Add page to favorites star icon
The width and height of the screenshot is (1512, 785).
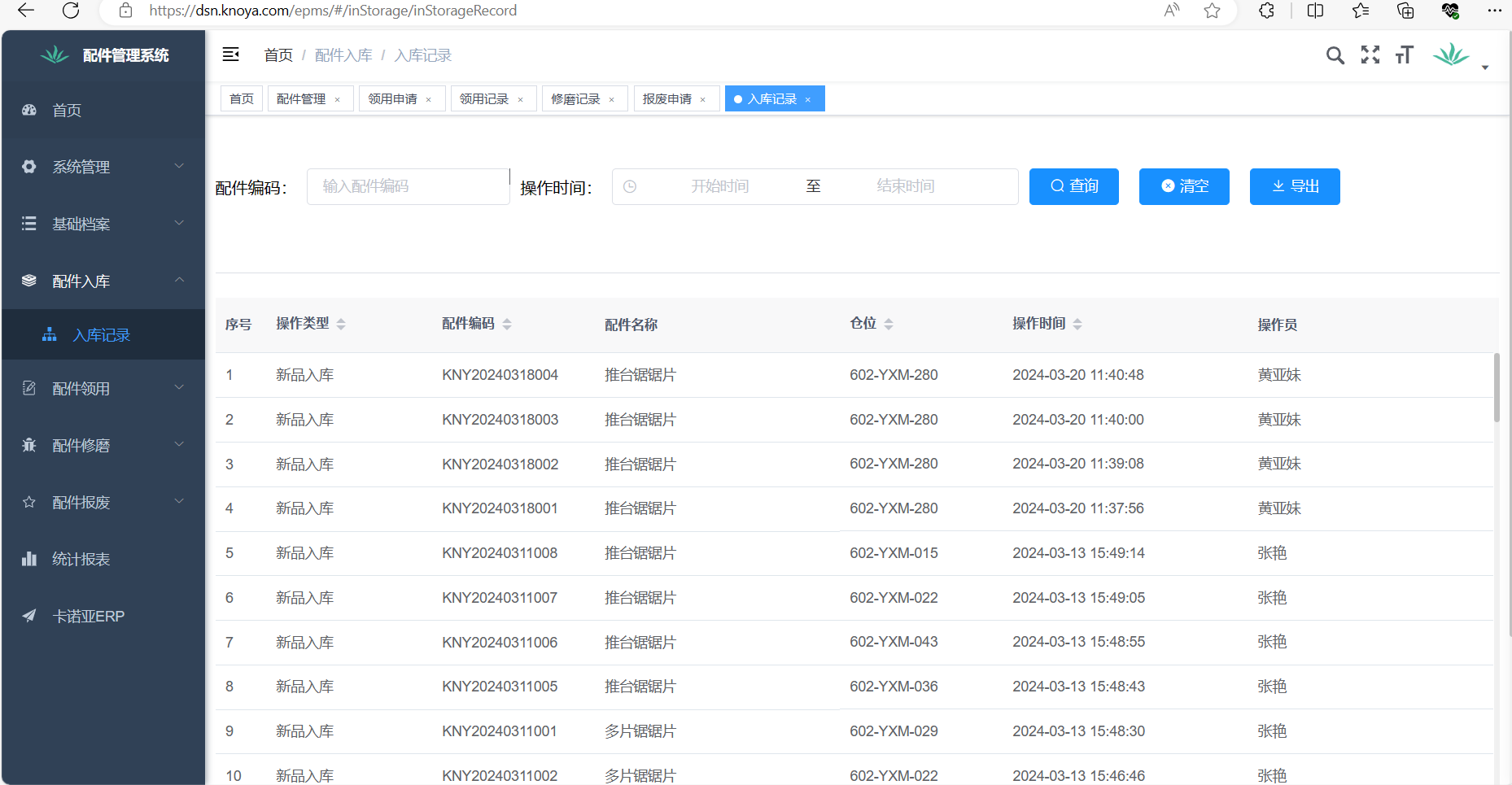[x=1213, y=11]
